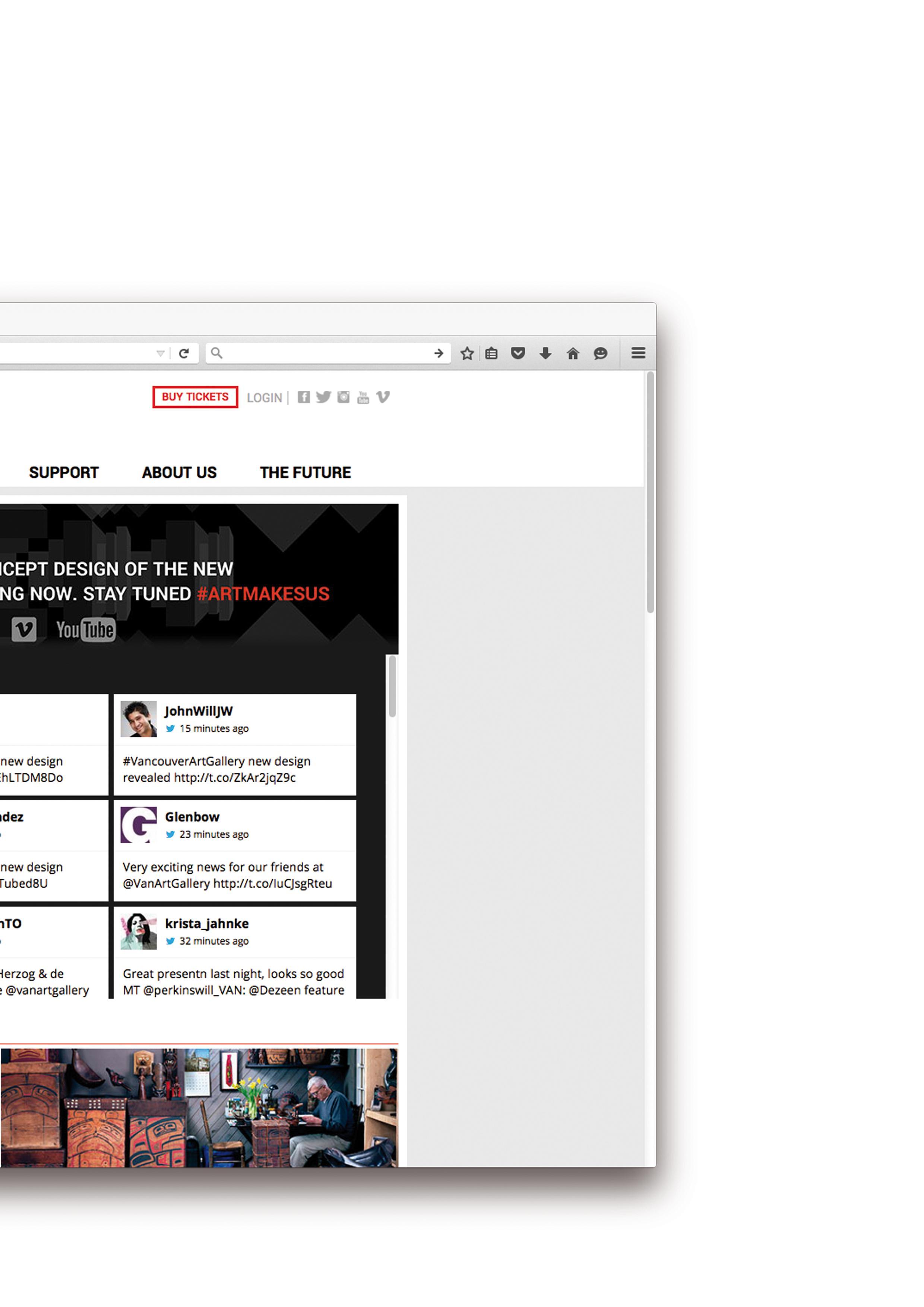Click the Pocket save icon
Viewport: 924px width, 1307px height.
(518, 354)
